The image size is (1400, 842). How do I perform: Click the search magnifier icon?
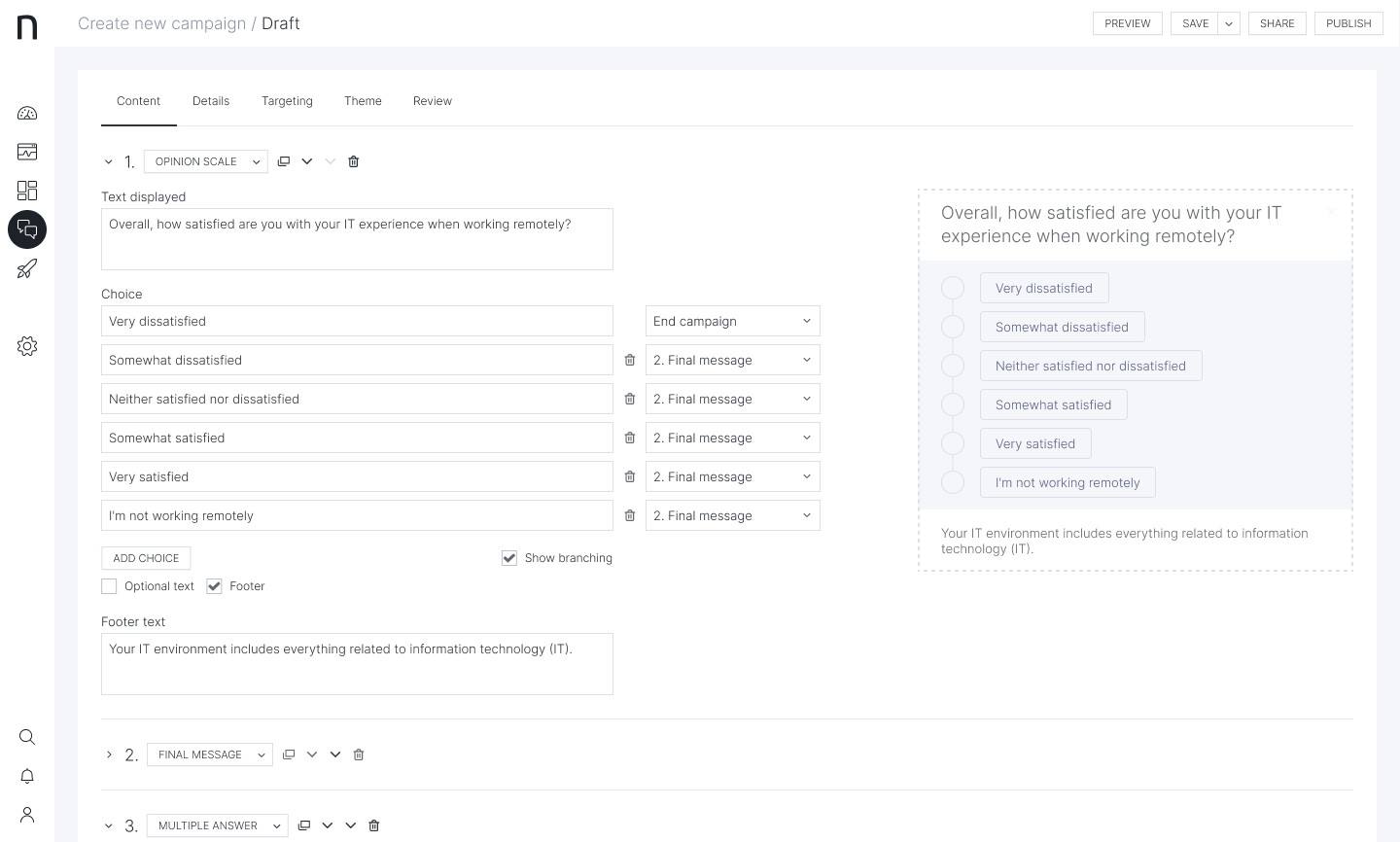tap(27, 737)
